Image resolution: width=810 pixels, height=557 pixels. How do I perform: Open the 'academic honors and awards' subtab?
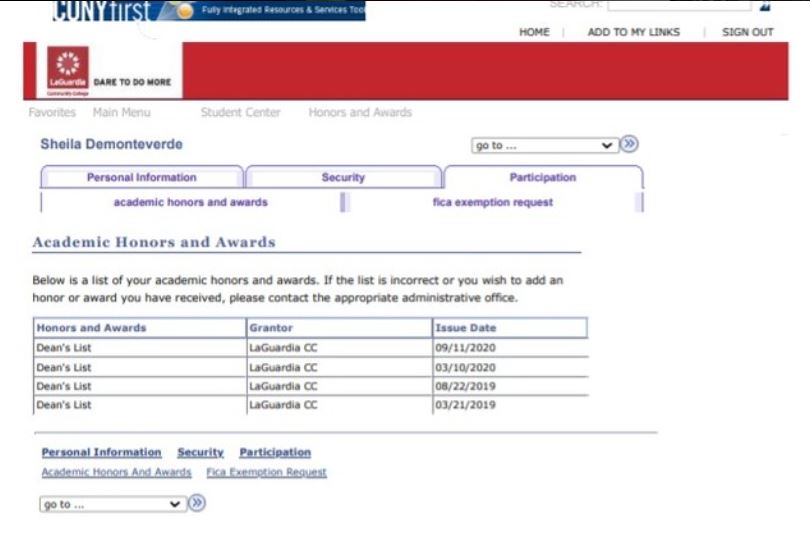190,202
